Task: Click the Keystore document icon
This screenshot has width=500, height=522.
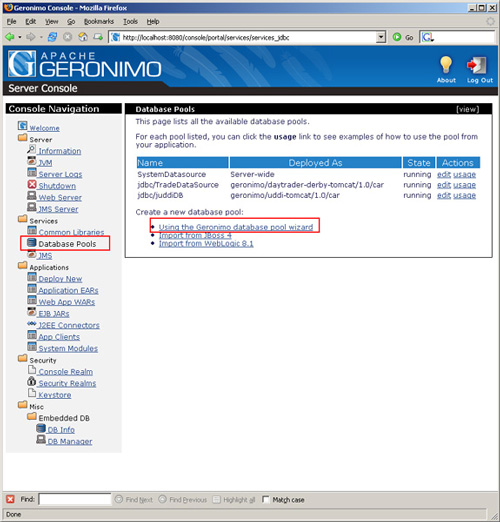Action: click(32, 393)
